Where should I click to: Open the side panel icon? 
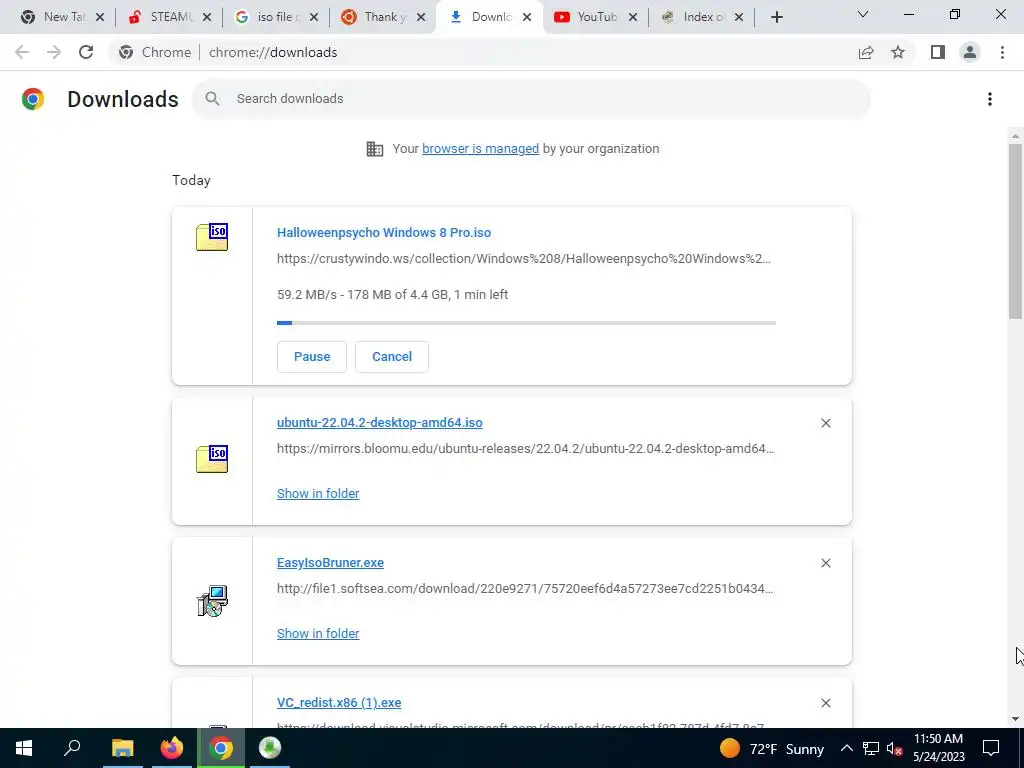pos(938,52)
